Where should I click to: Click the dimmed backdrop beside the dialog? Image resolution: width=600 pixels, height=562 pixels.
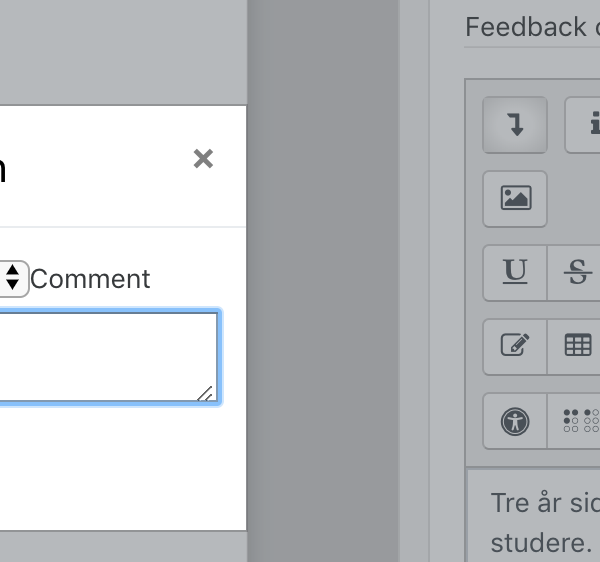tap(323, 281)
